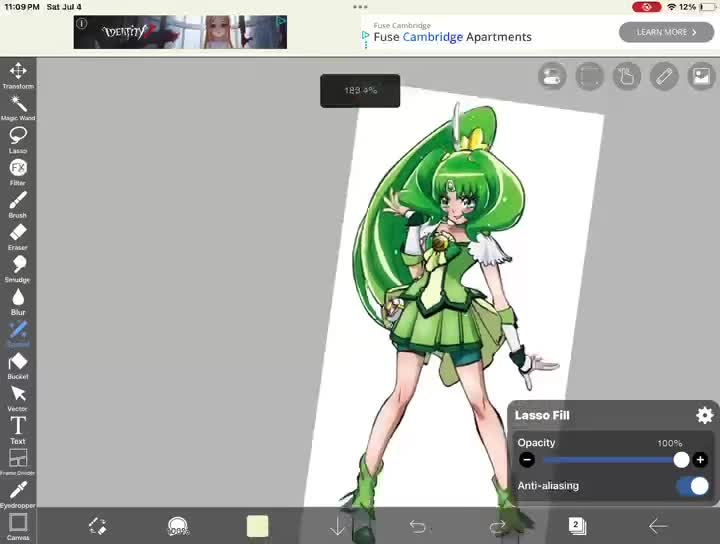Open the Fuse Cambridge Apartments ad link
720x544 pixels.
452,37
